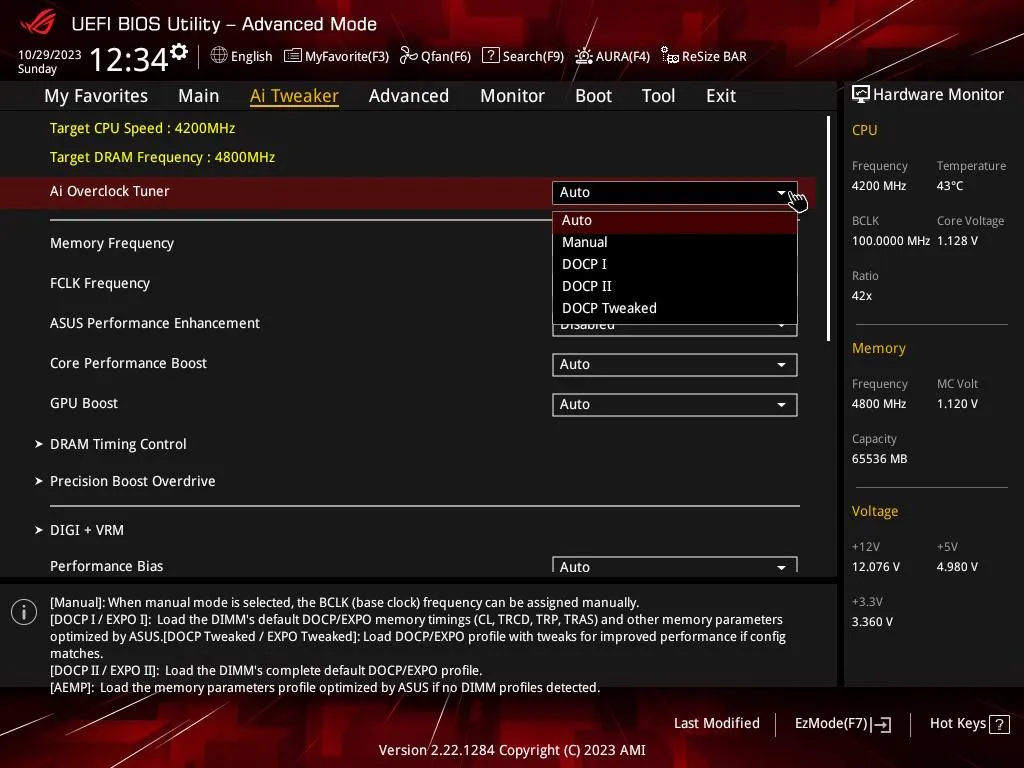Image resolution: width=1024 pixels, height=768 pixels.
Task: Switch to the Monitor tab
Action: pos(512,96)
